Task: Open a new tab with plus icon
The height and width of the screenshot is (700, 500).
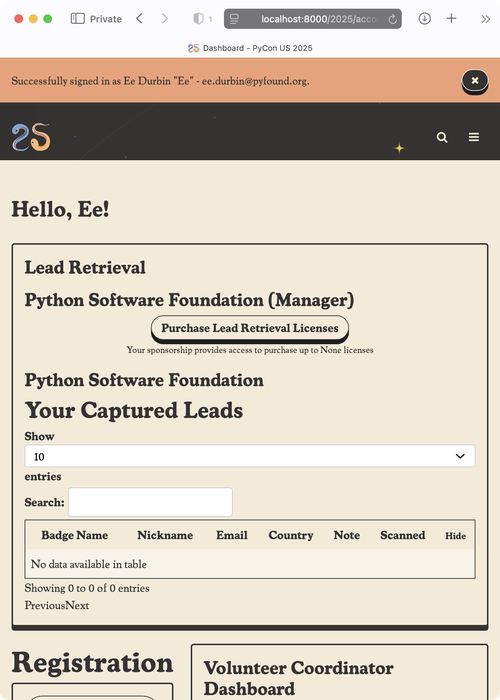Action: pyautogui.click(x=451, y=18)
